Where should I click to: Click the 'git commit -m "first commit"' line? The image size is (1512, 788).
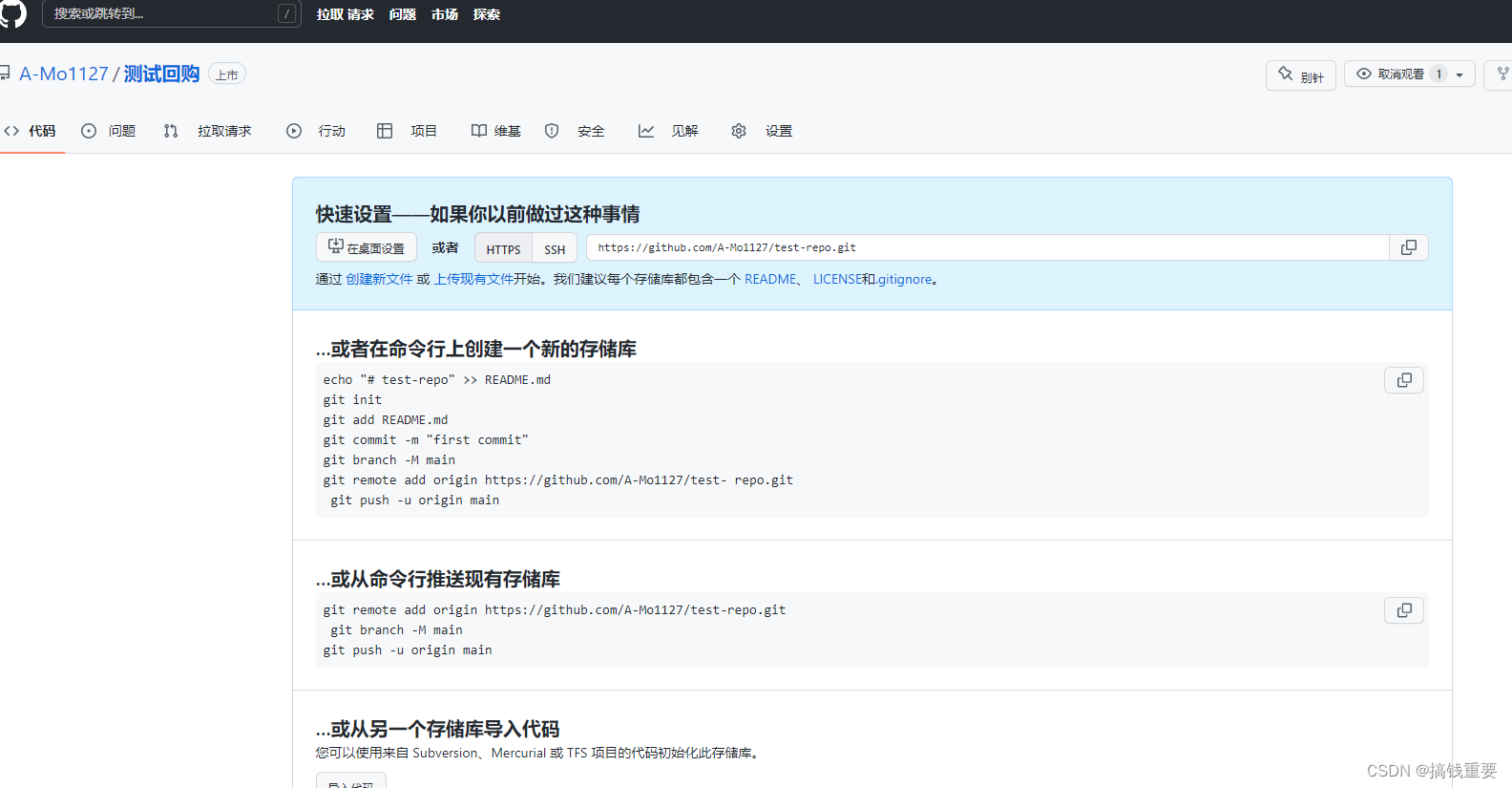(426, 439)
